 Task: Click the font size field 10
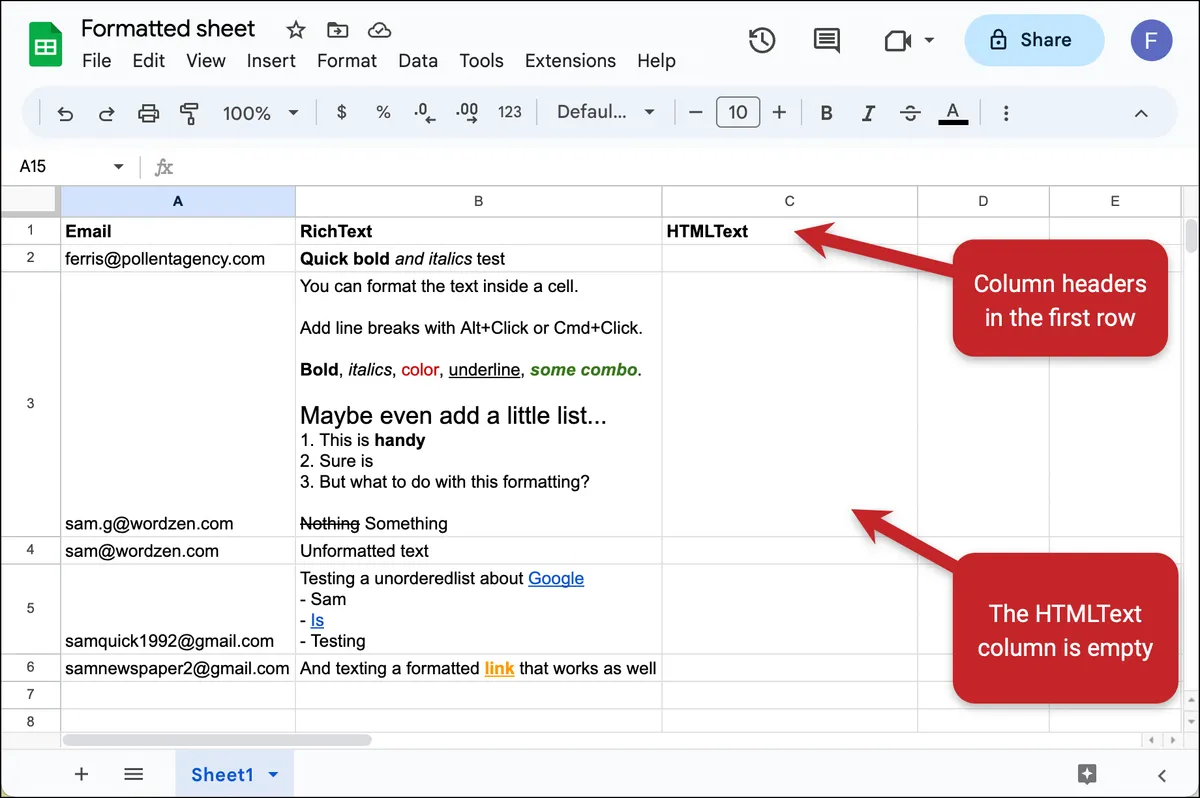coord(738,113)
